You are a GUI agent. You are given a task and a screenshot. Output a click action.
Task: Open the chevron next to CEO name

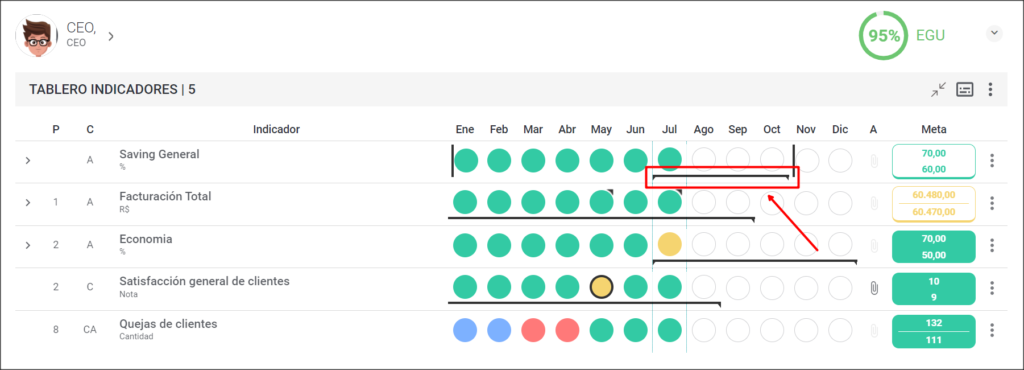(x=111, y=36)
